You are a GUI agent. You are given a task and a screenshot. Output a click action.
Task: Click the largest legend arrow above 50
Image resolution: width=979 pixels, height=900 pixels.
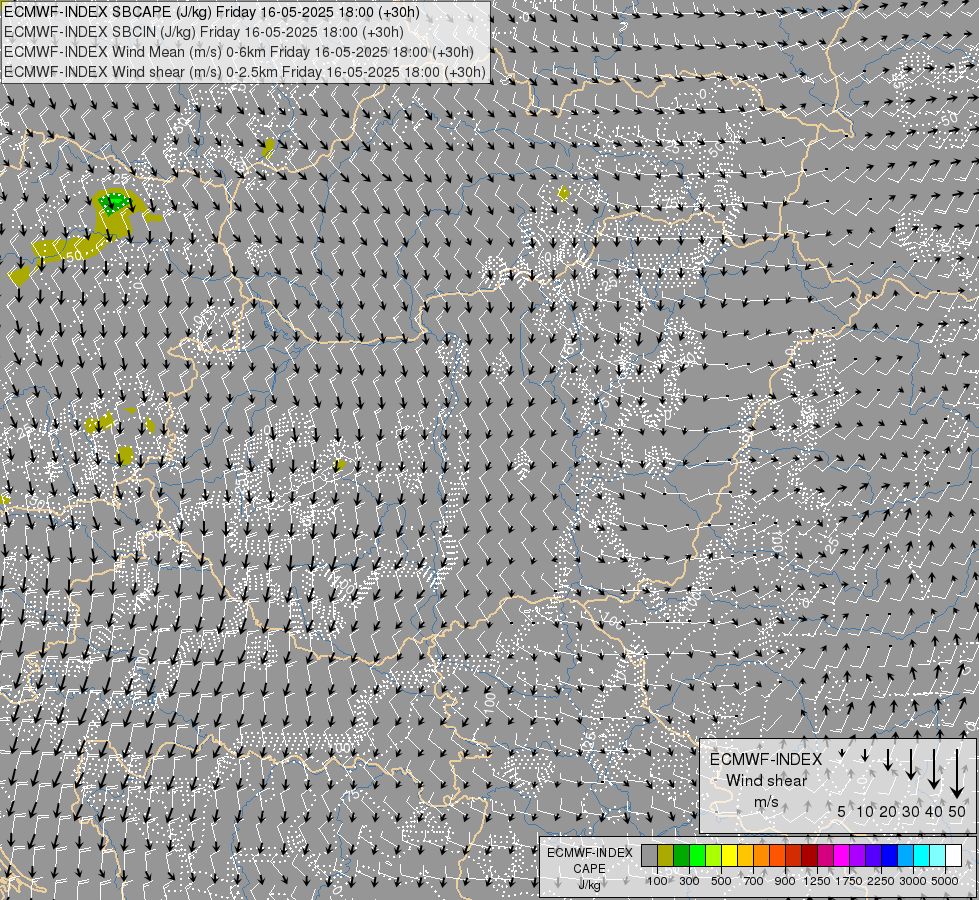pos(957,774)
